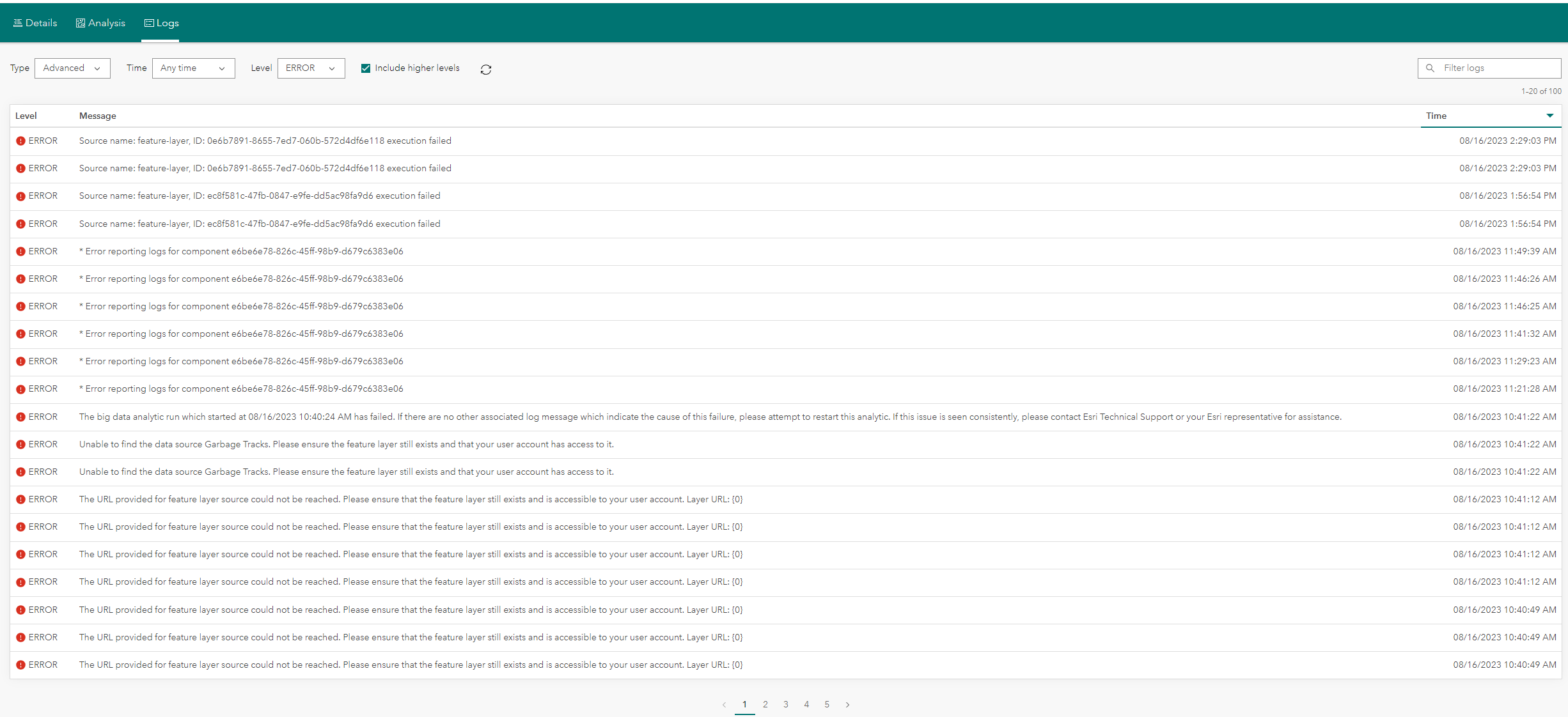Click inside the Filter logs input field

click(1490, 68)
